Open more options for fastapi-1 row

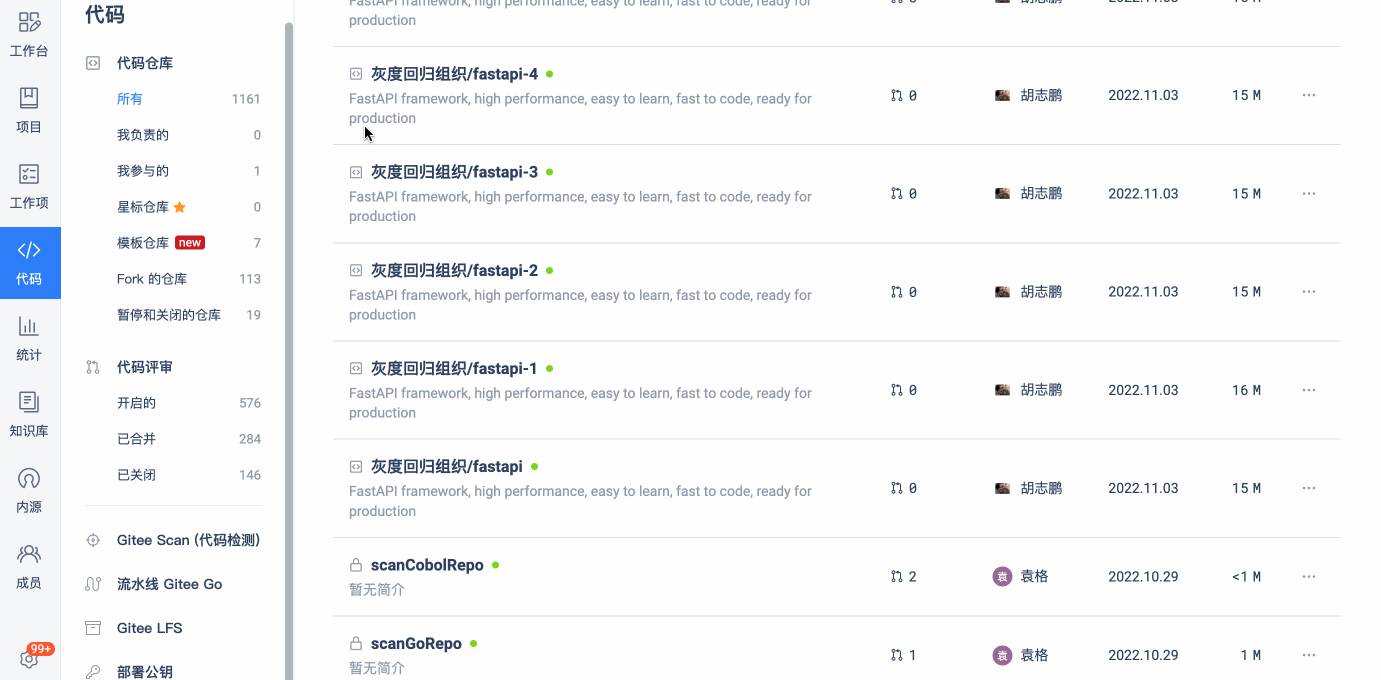point(1309,390)
